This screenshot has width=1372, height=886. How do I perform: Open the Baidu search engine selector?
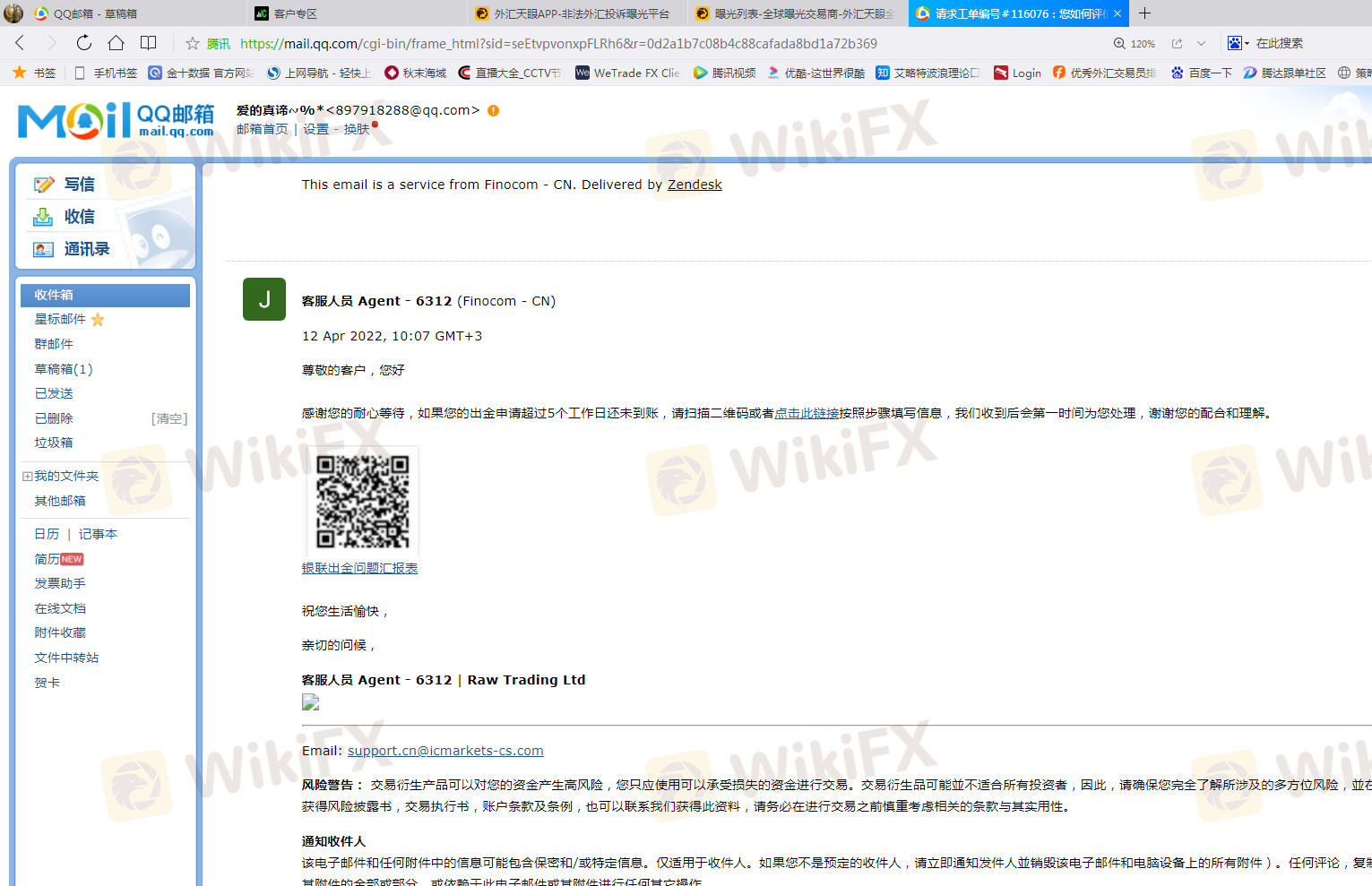point(1238,43)
